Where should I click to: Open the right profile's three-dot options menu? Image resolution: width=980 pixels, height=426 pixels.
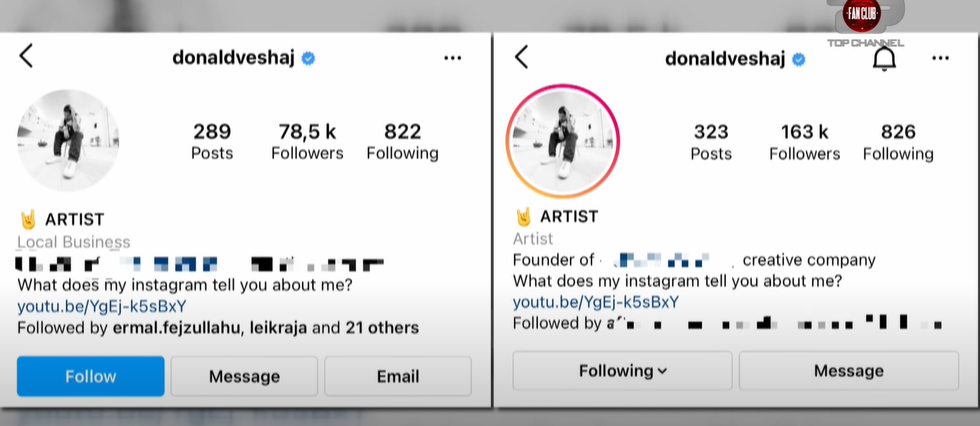pos(940,59)
